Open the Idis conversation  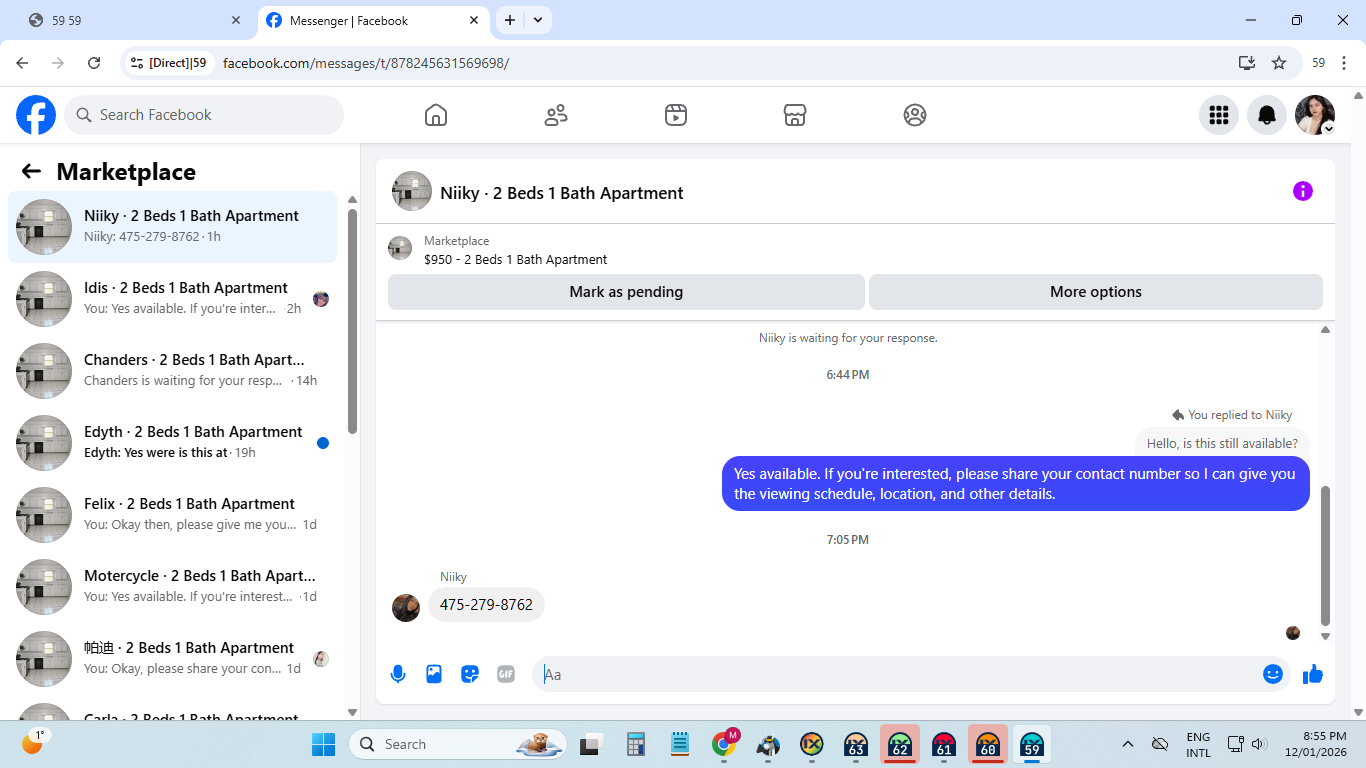coord(173,299)
